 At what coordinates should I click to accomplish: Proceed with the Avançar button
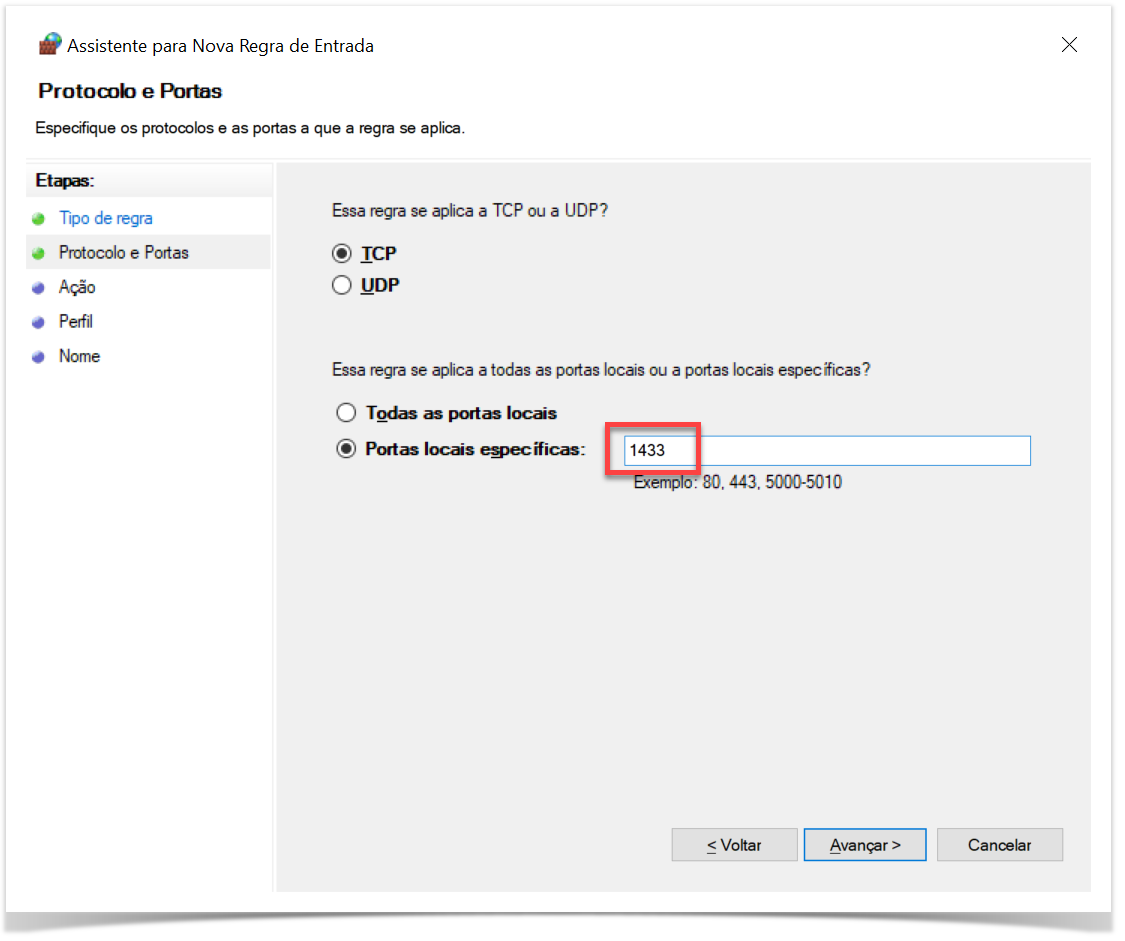865,845
